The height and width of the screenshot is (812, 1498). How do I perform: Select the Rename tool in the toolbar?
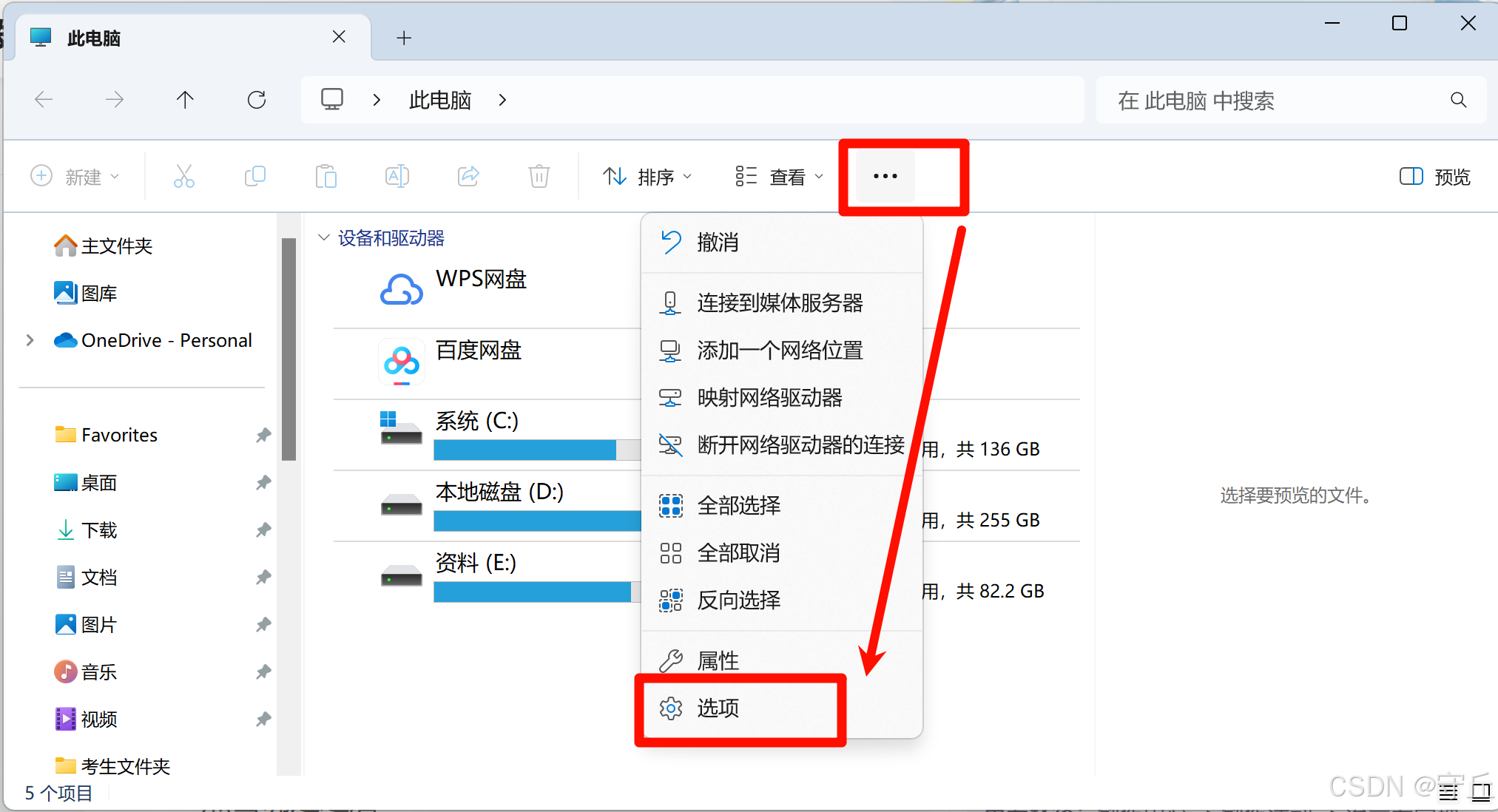397,176
